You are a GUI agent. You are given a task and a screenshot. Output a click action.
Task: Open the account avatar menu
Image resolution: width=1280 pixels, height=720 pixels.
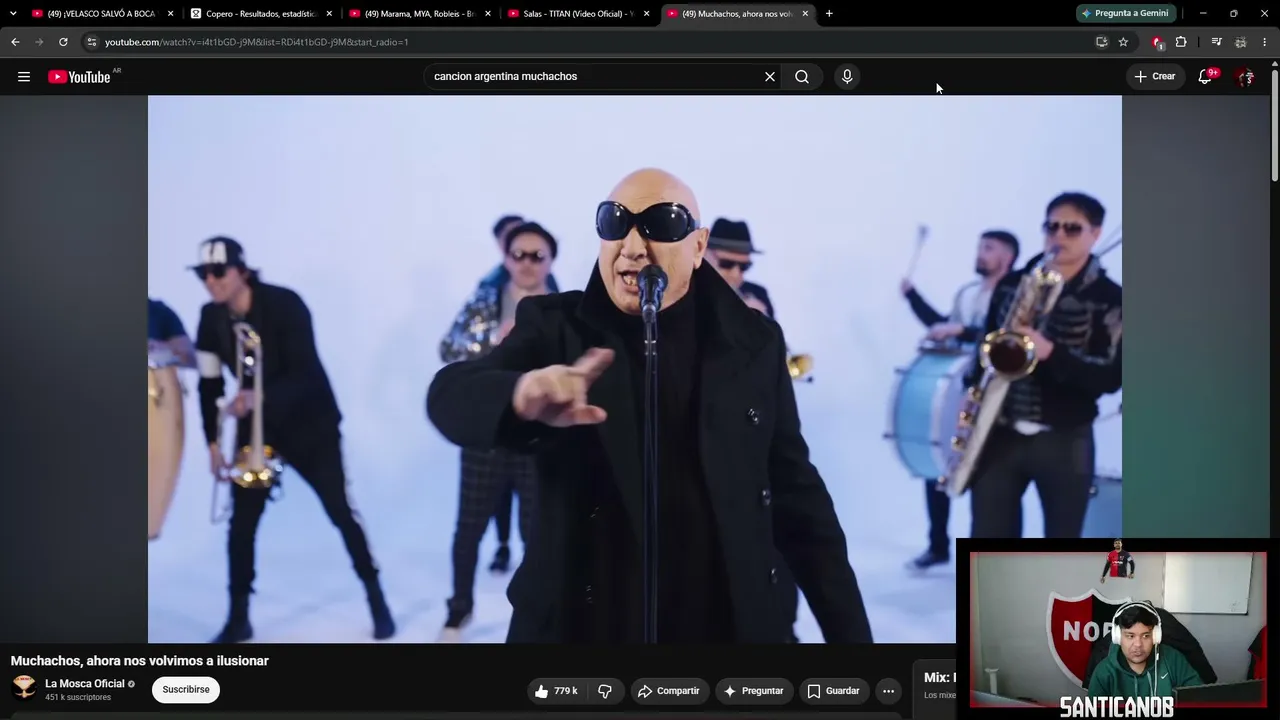click(x=1245, y=77)
